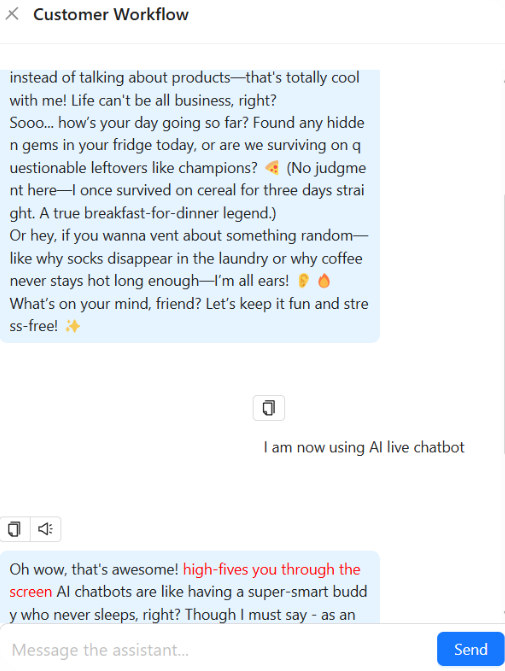The width and height of the screenshot is (505, 671).
Task: Copy the 'I am now using AI live chatbot' message
Action: 269,408
